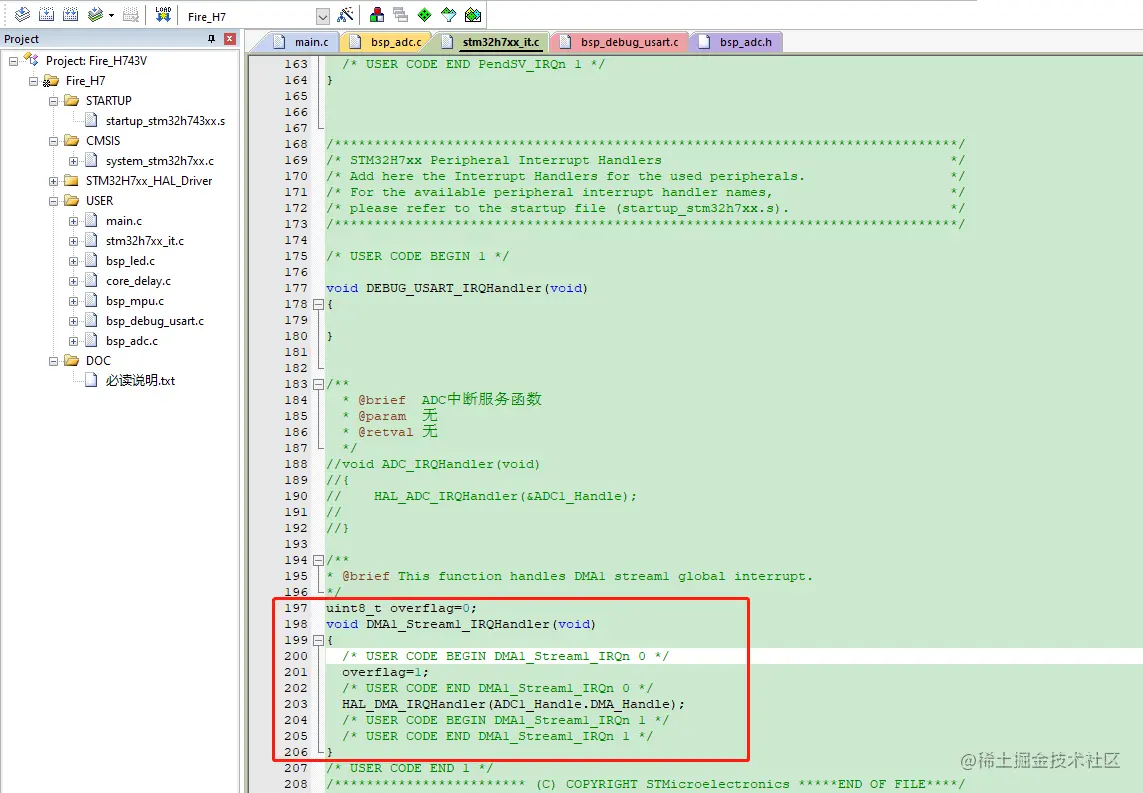This screenshot has width=1143, height=793.
Task: Pin the Project panel
Action: [x=211, y=39]
